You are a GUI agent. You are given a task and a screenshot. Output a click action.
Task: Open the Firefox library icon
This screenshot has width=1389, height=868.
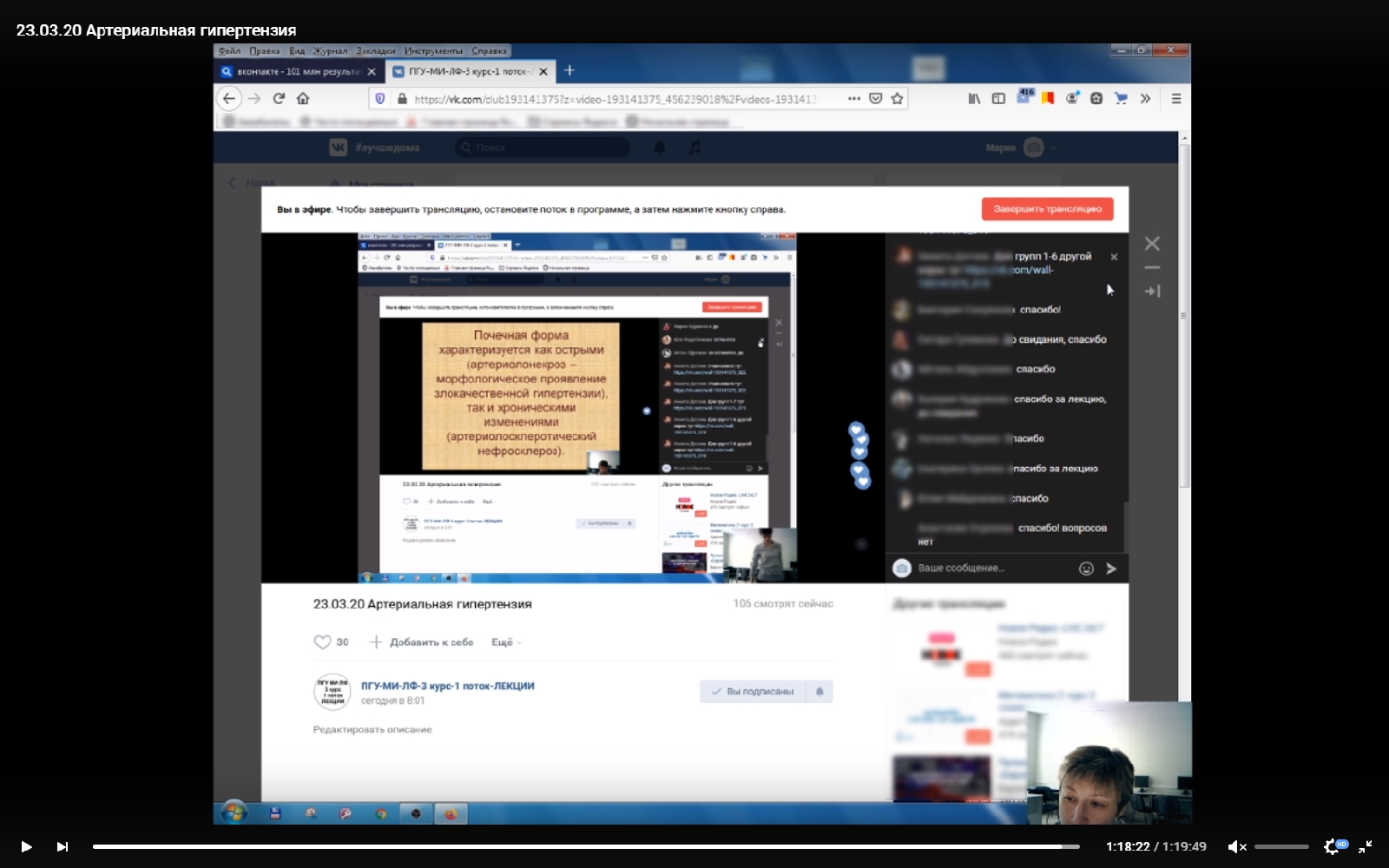974,99
